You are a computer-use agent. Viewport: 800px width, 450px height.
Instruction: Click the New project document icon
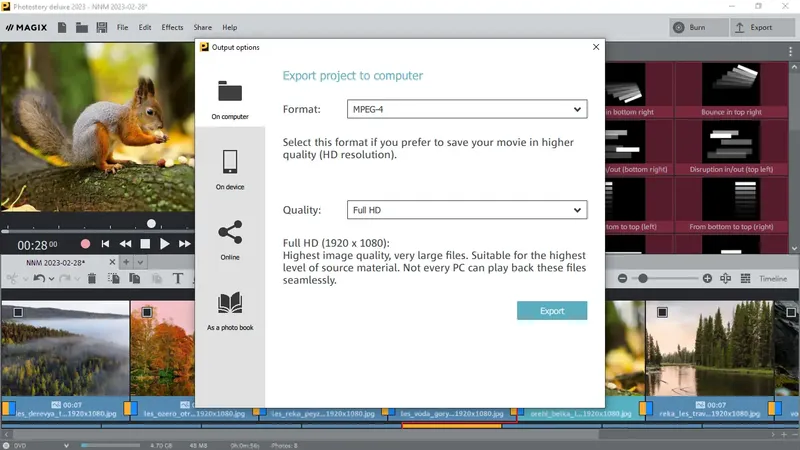point(62,28)
